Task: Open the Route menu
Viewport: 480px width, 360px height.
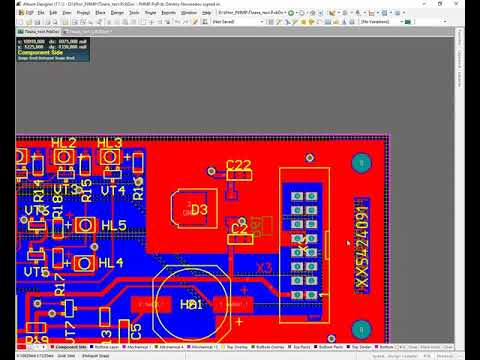Action: pos(150,13)
